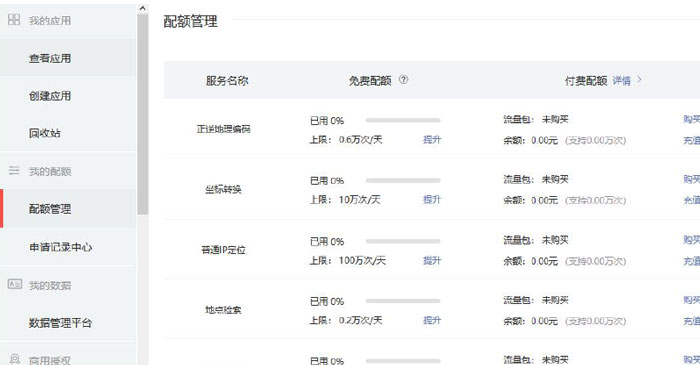Click 提升 for 正逆地理编码 quota
The height and width of the screenshot is (365, 700).
pos(432,140)
